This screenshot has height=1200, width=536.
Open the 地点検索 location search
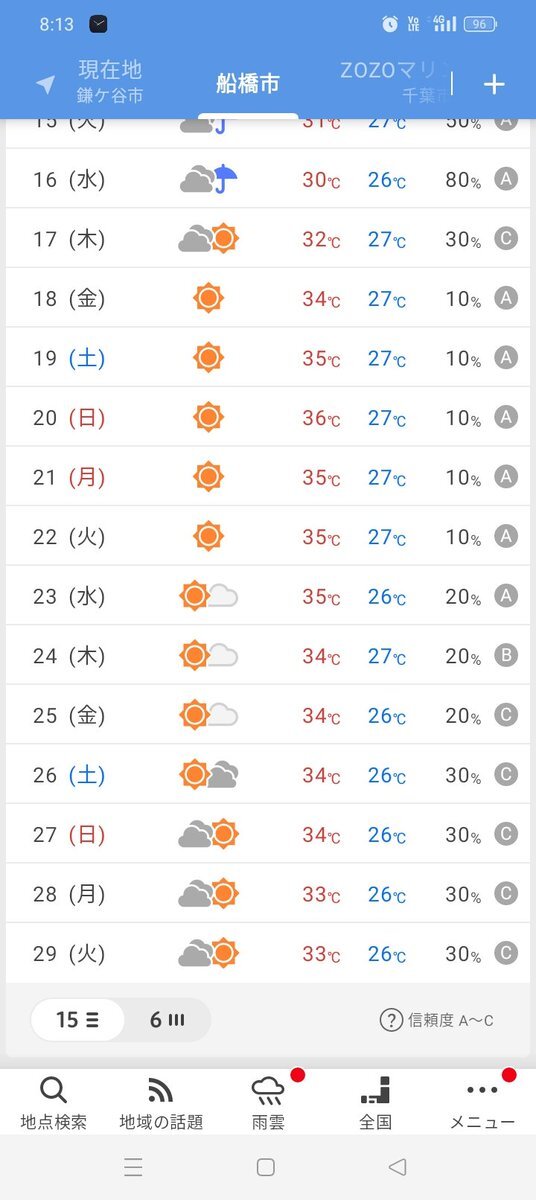coord(53,1102)
